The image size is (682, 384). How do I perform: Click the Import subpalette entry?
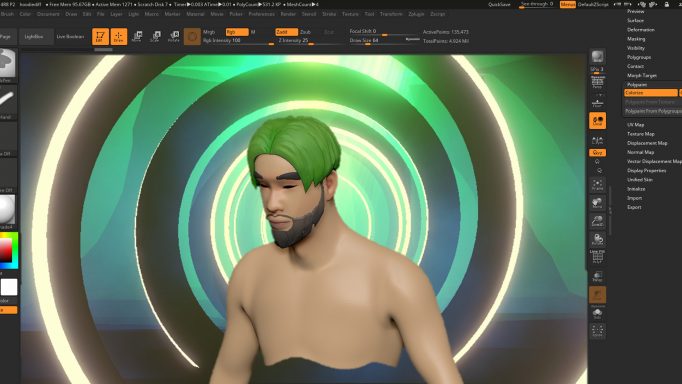point(635,198)
